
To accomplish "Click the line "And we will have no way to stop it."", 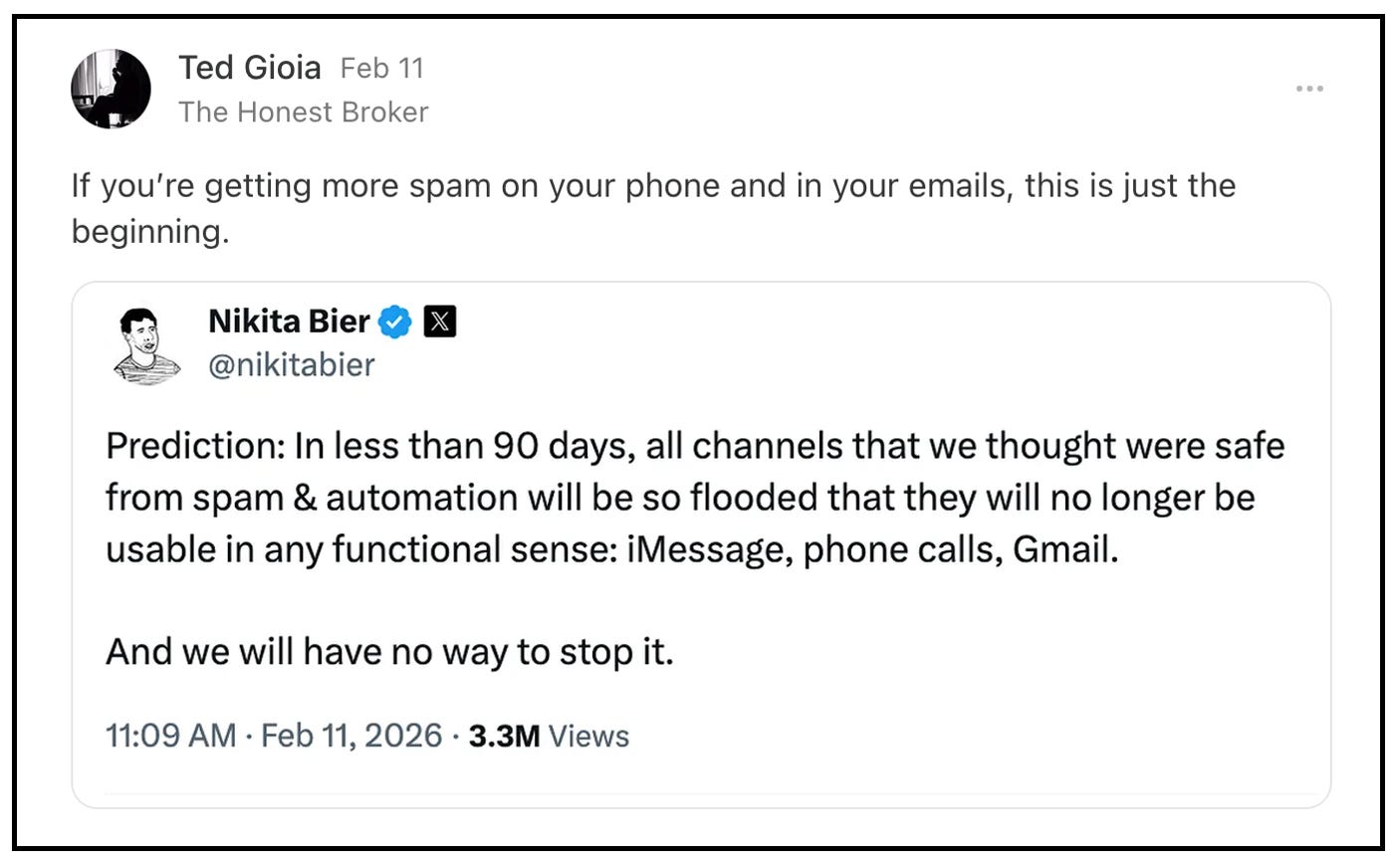I will 389,652.
